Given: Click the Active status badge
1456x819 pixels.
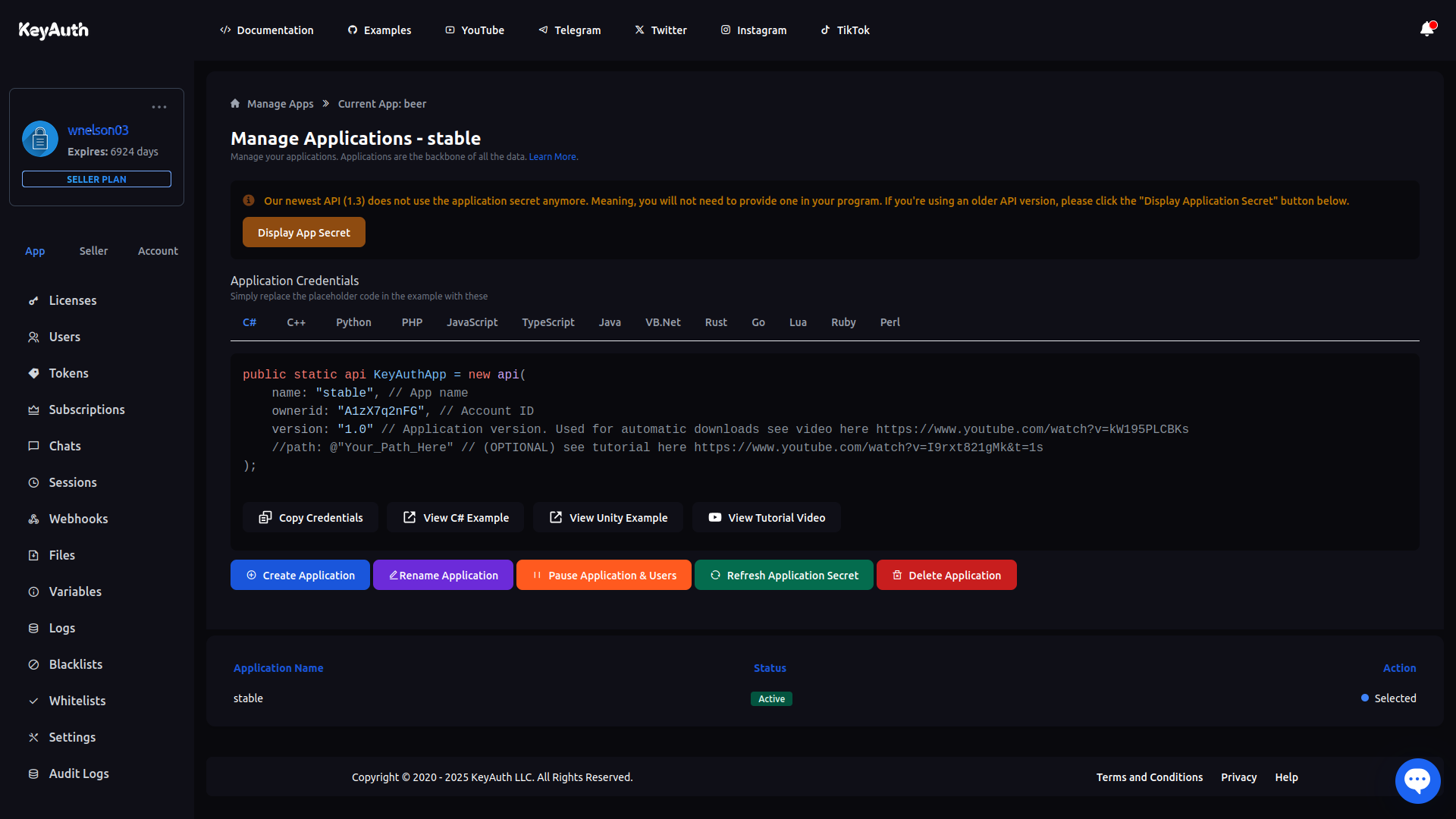Looking at the screenshot, I should tap(771, 698).
